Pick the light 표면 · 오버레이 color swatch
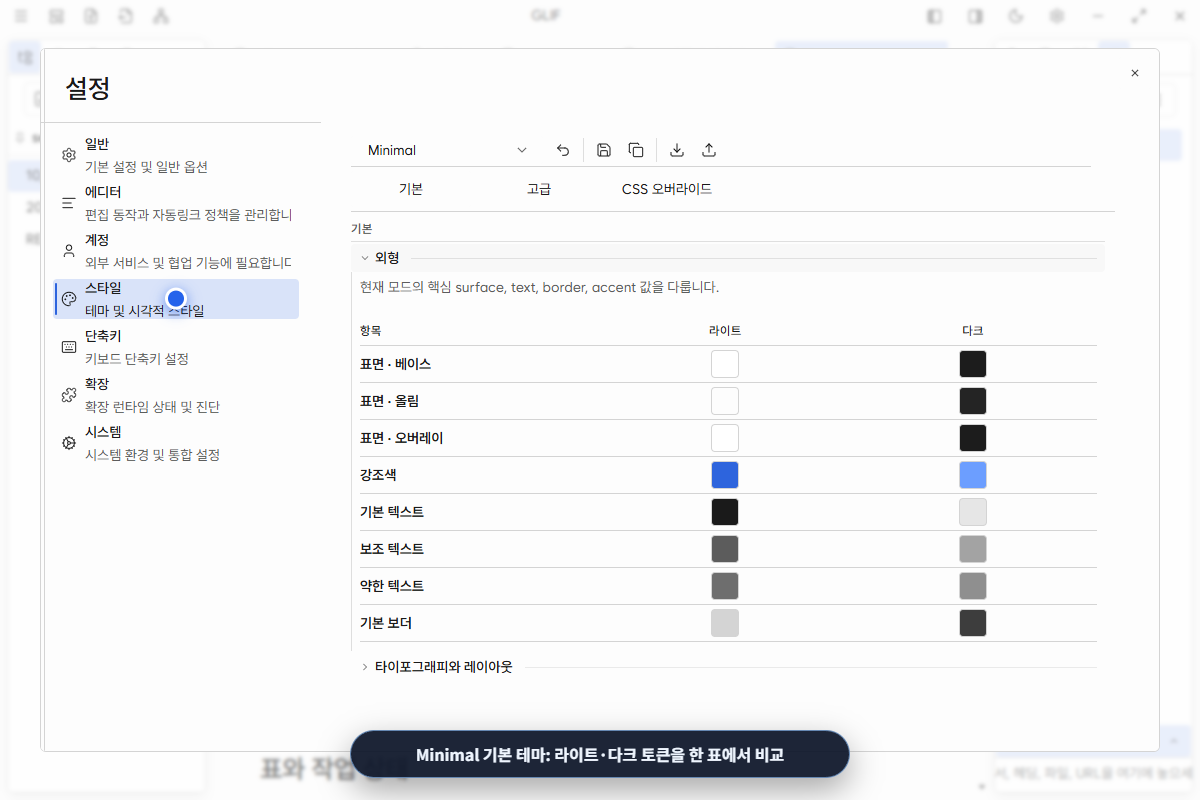The image size is (1200, 800). (725, 438)
